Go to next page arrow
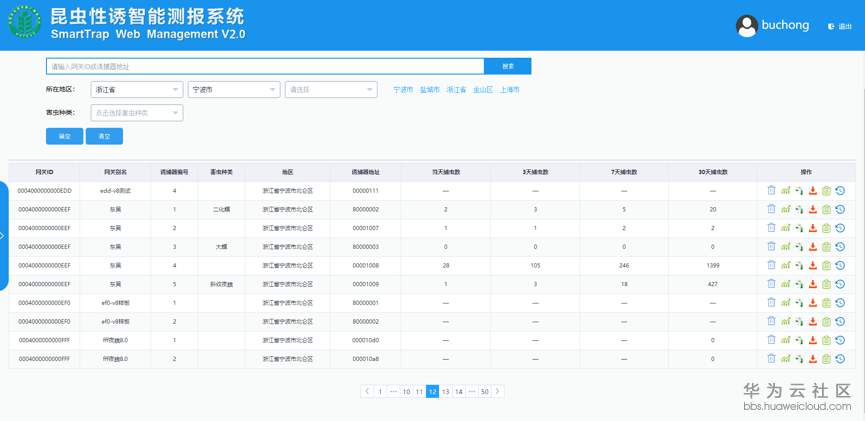Screen dimensions: 865x421 [498, 391]
